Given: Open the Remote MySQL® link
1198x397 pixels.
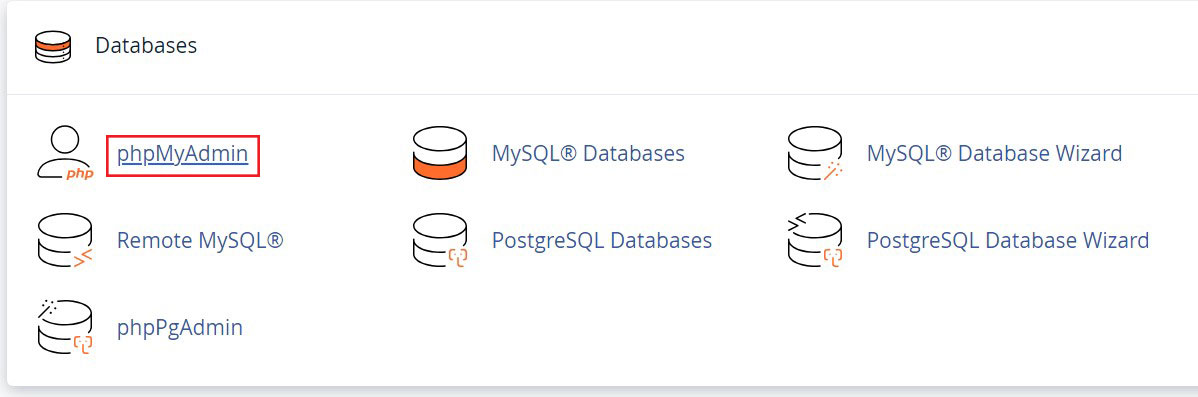Looking at the screenshot, I should [200, 240].
